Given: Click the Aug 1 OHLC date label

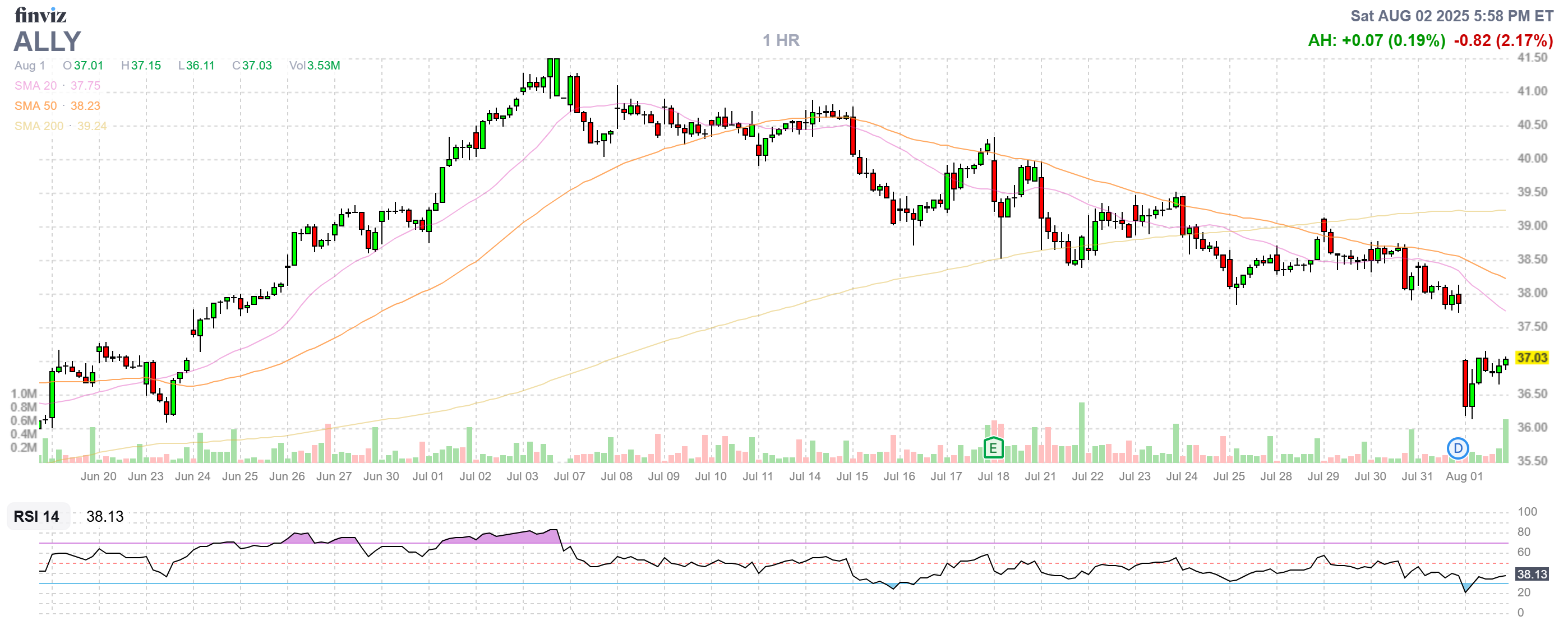Looking at the screenshot, I should 29,66.
